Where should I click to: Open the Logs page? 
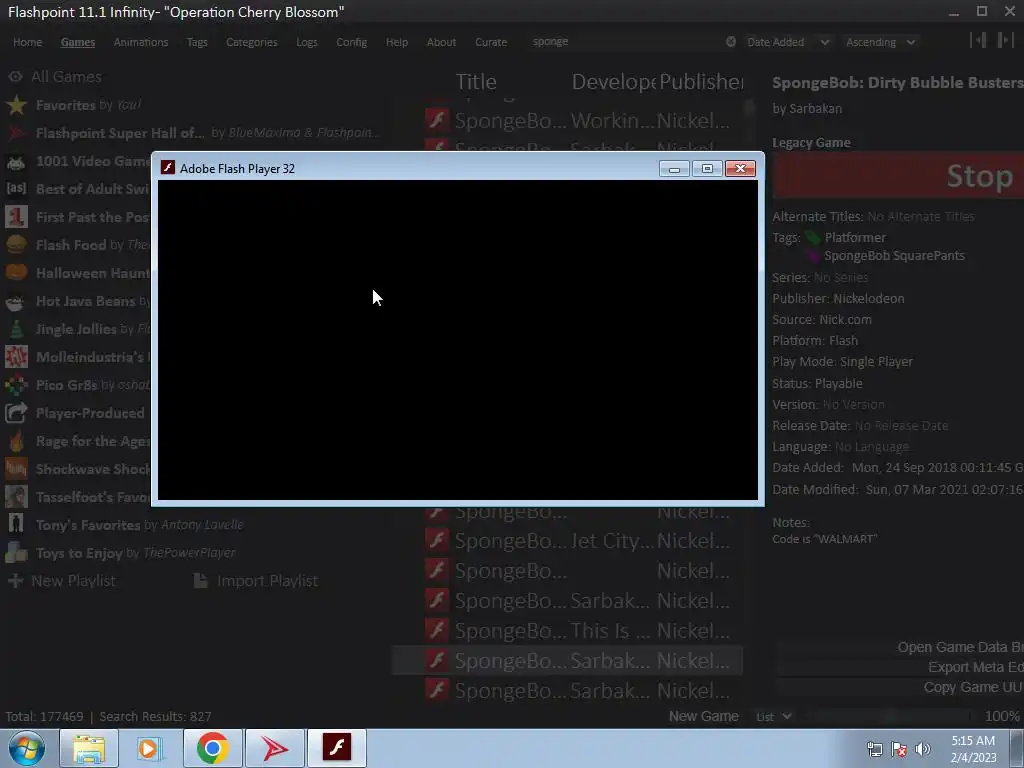tap(306, 42)
